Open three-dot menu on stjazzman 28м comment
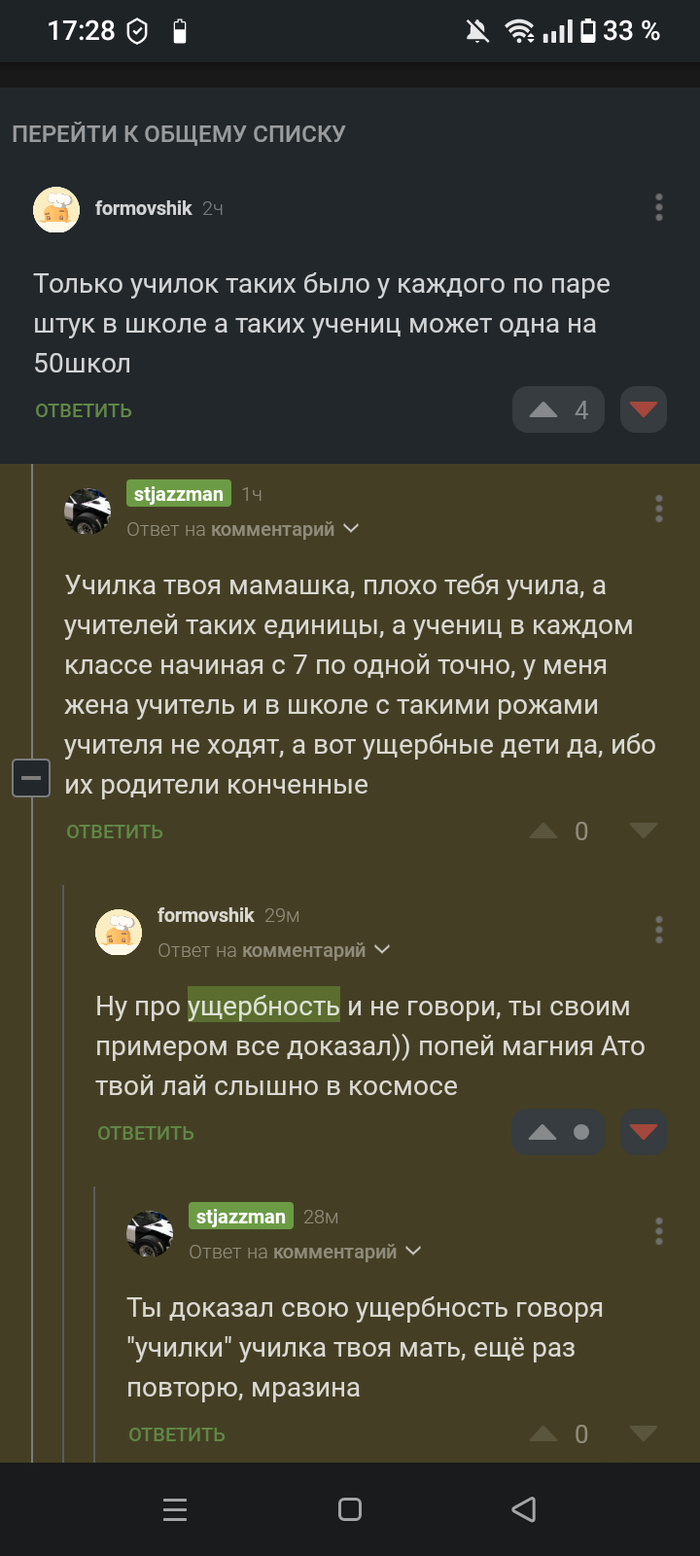700x1556 pixels. (658, 1230)
